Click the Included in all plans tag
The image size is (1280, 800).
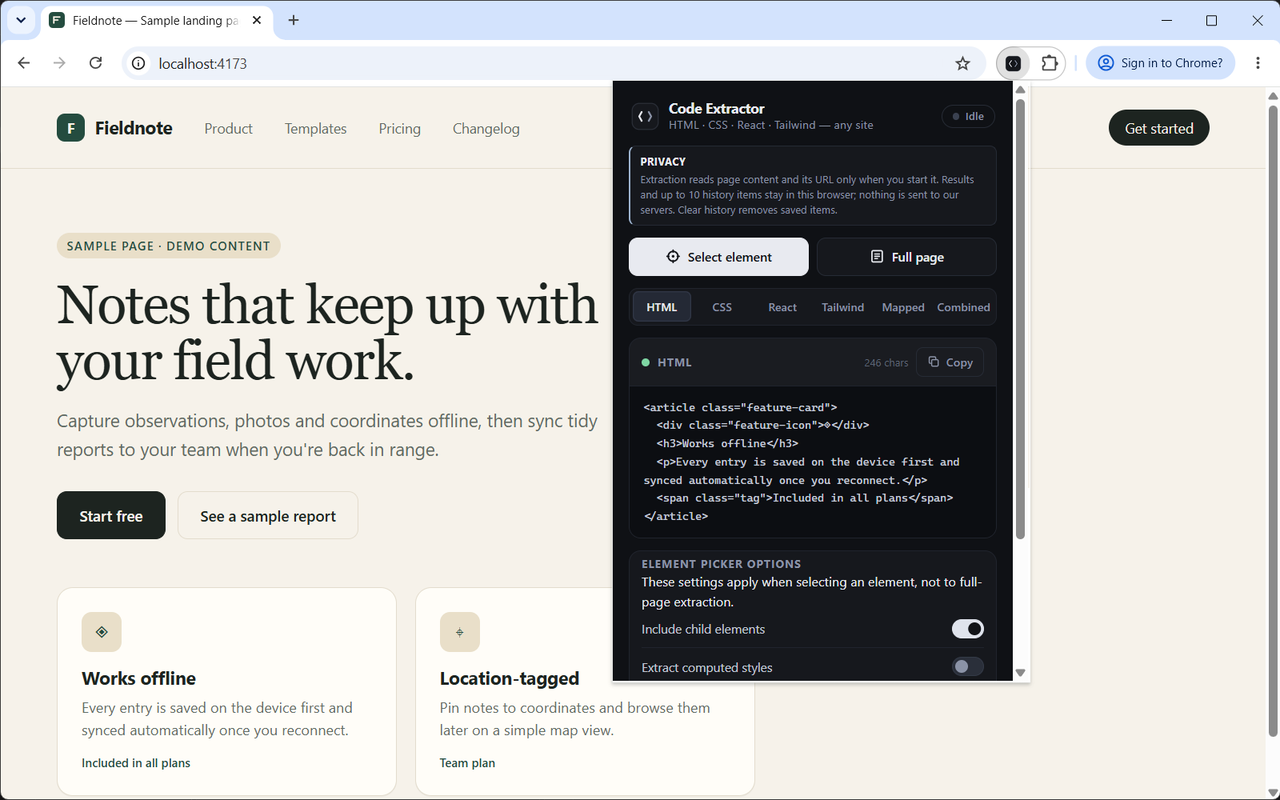[136, 763]
